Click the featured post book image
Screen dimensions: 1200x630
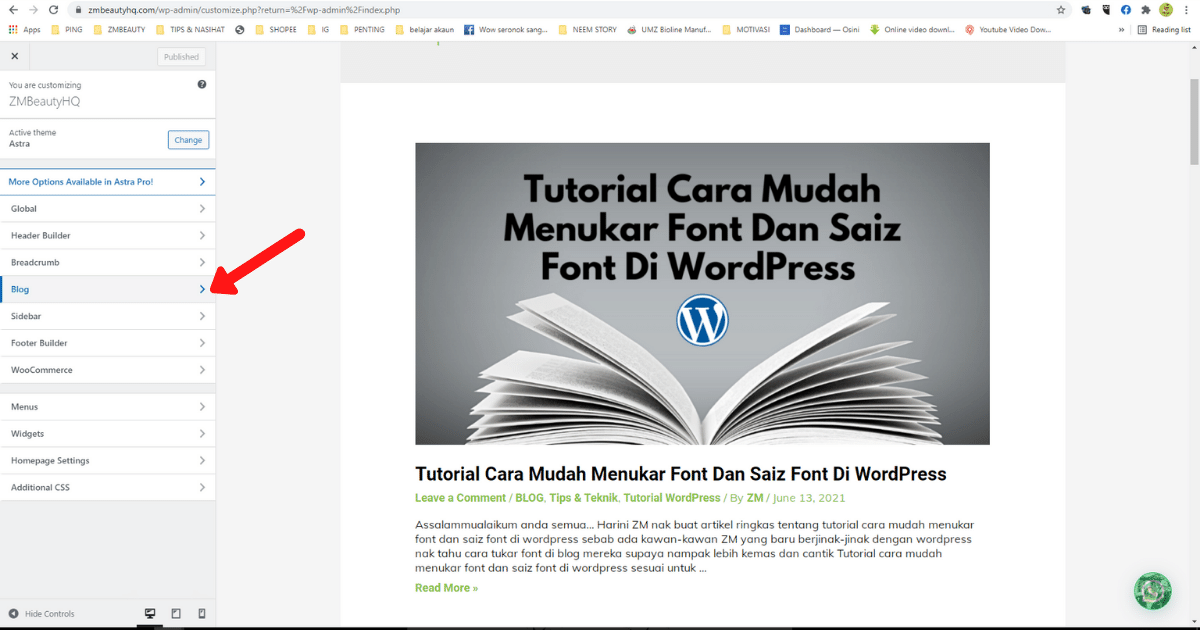[702, 294]
